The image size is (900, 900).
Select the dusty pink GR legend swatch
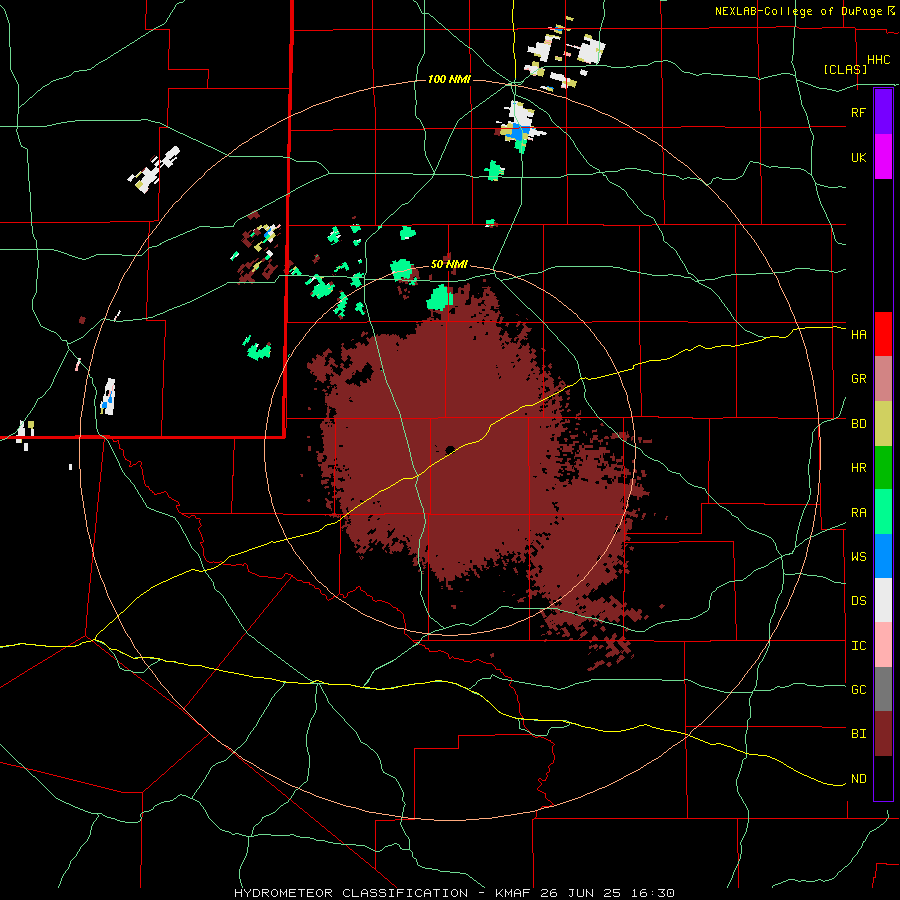(883, 379)
